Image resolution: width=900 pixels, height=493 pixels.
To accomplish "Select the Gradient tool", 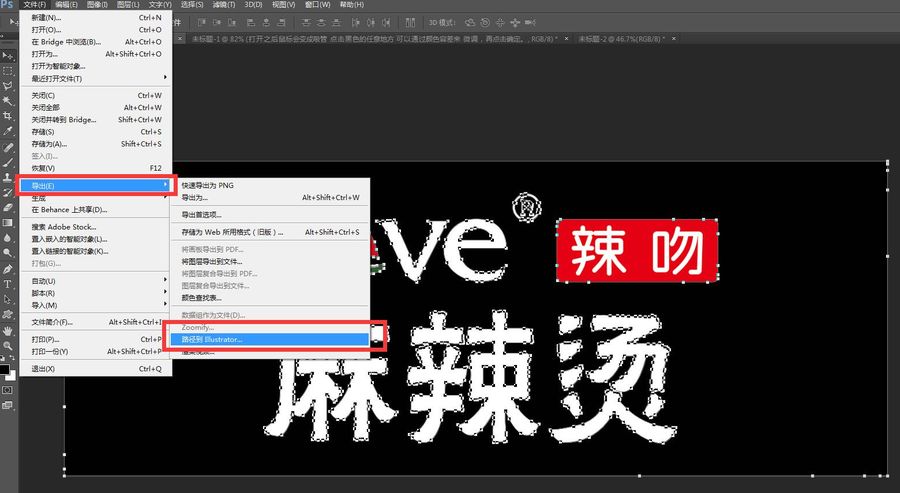I will pyautogui.click(x=7, y=222).
